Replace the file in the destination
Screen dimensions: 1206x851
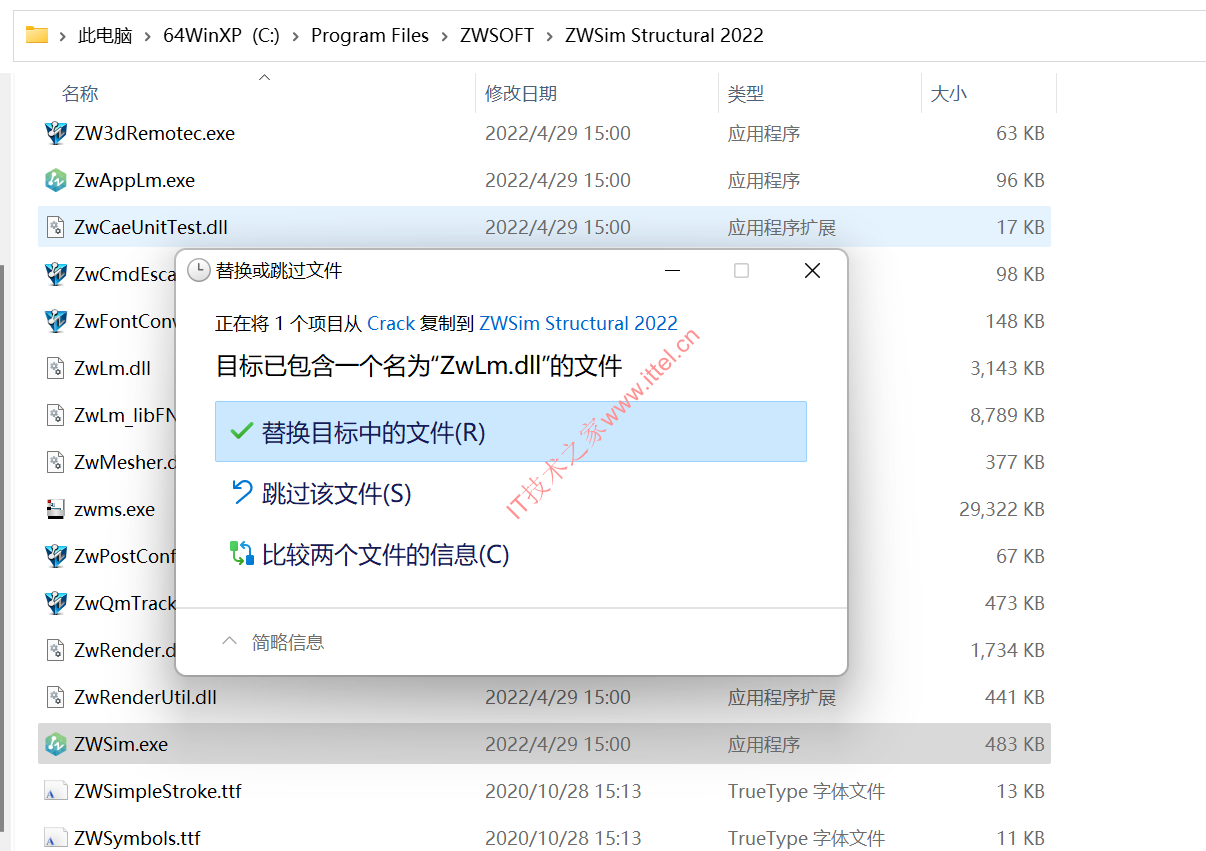click(511, 432)
